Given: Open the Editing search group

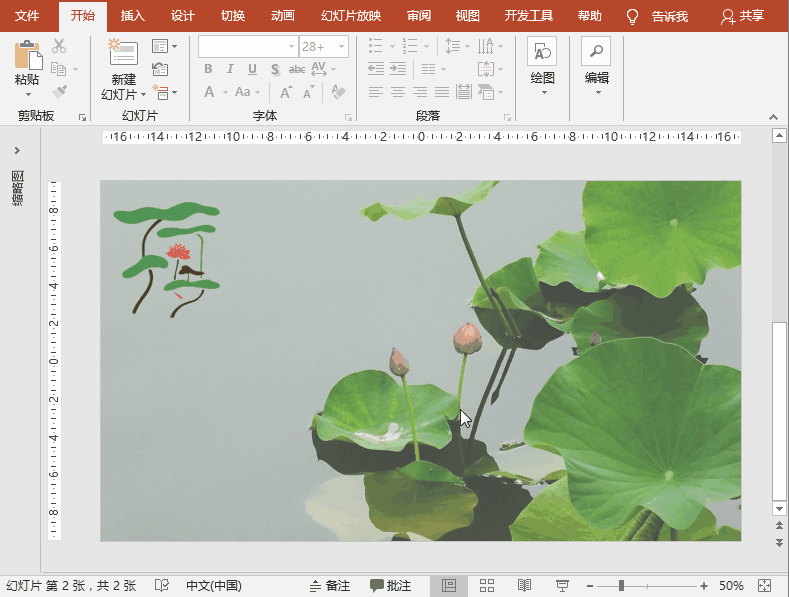Looking at the screenshot, I should point(596,65).
